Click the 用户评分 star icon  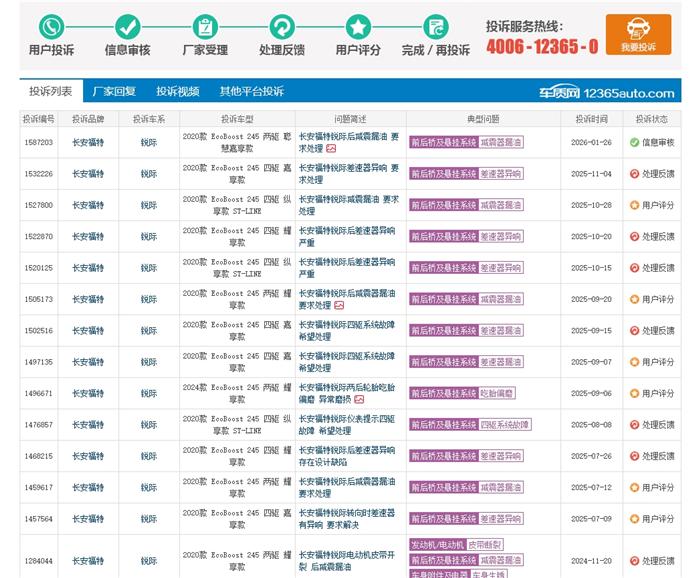pos(358,27)
